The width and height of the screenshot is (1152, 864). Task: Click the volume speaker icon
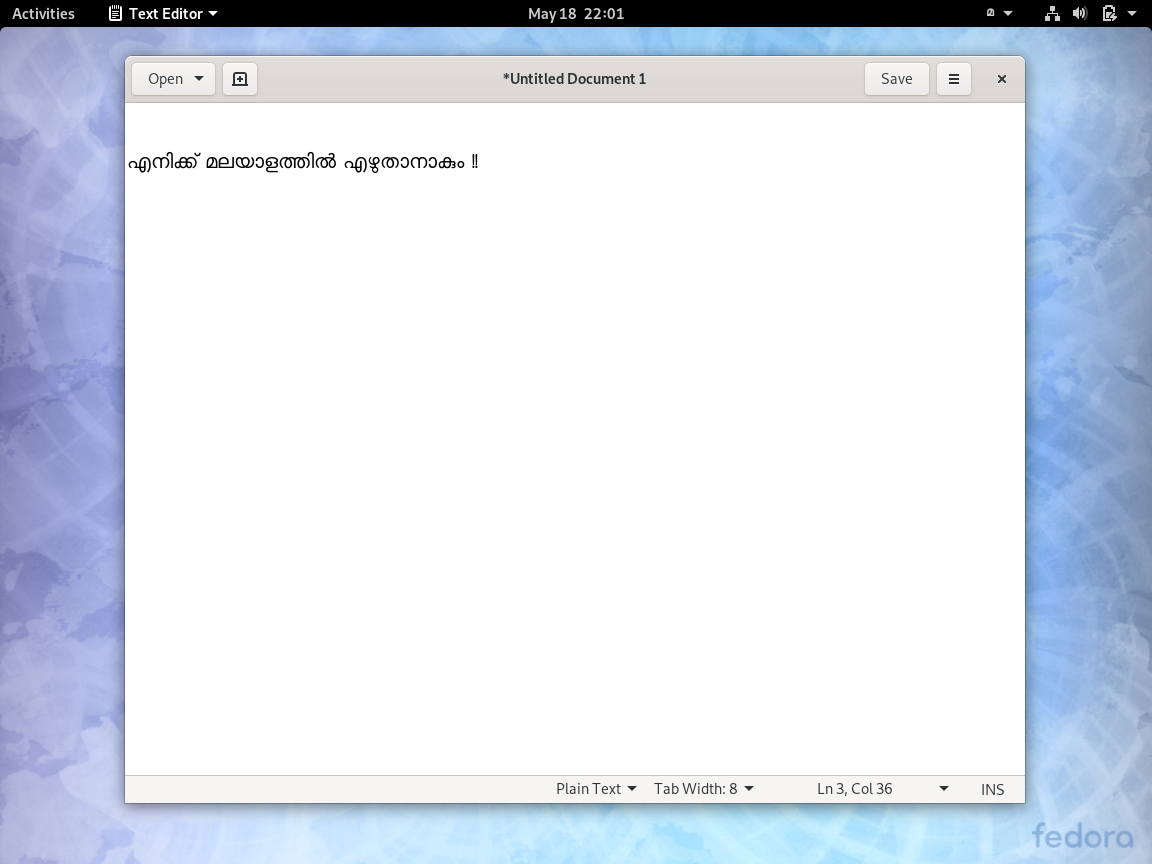1079,13
